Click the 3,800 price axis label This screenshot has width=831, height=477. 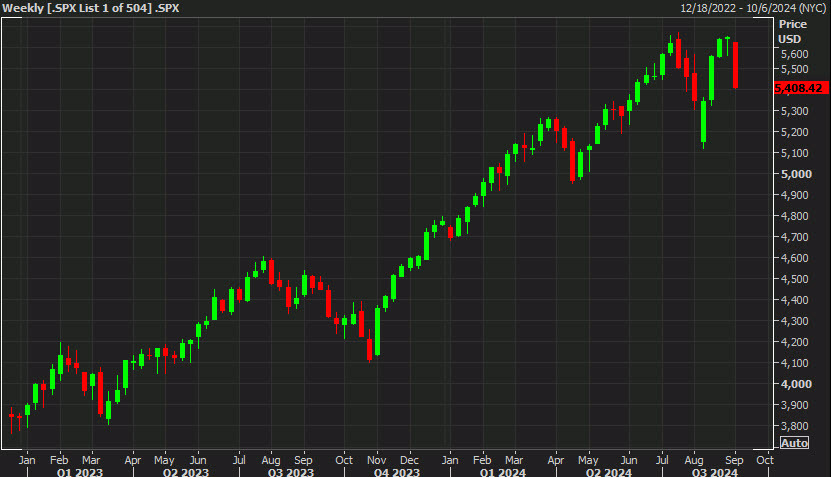[793, 426]
